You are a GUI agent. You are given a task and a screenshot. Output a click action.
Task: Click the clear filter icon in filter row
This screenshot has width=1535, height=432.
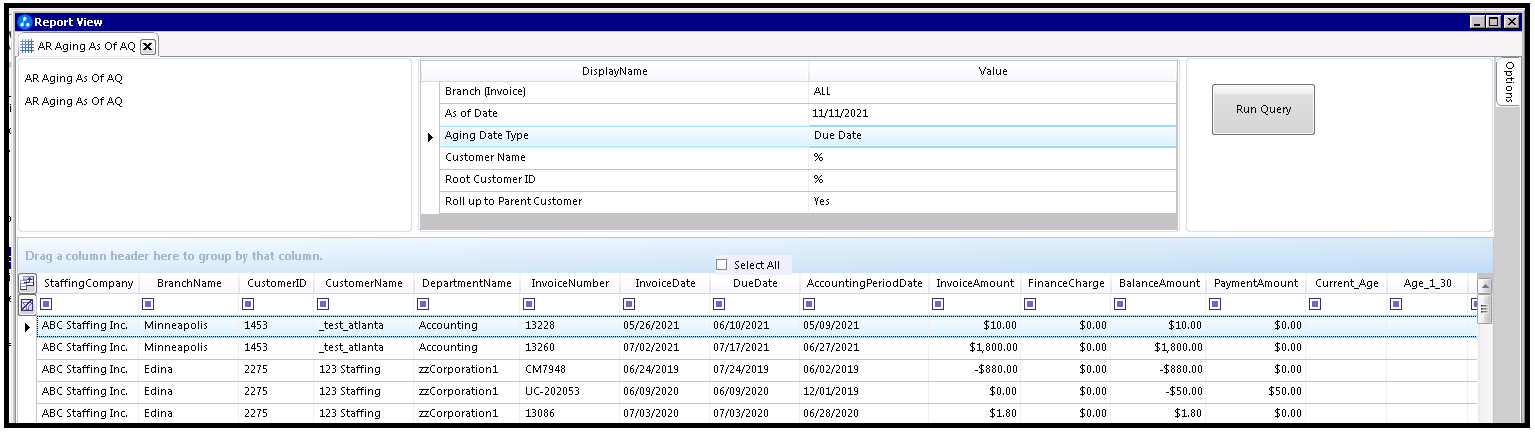click(x=27, y=304)
